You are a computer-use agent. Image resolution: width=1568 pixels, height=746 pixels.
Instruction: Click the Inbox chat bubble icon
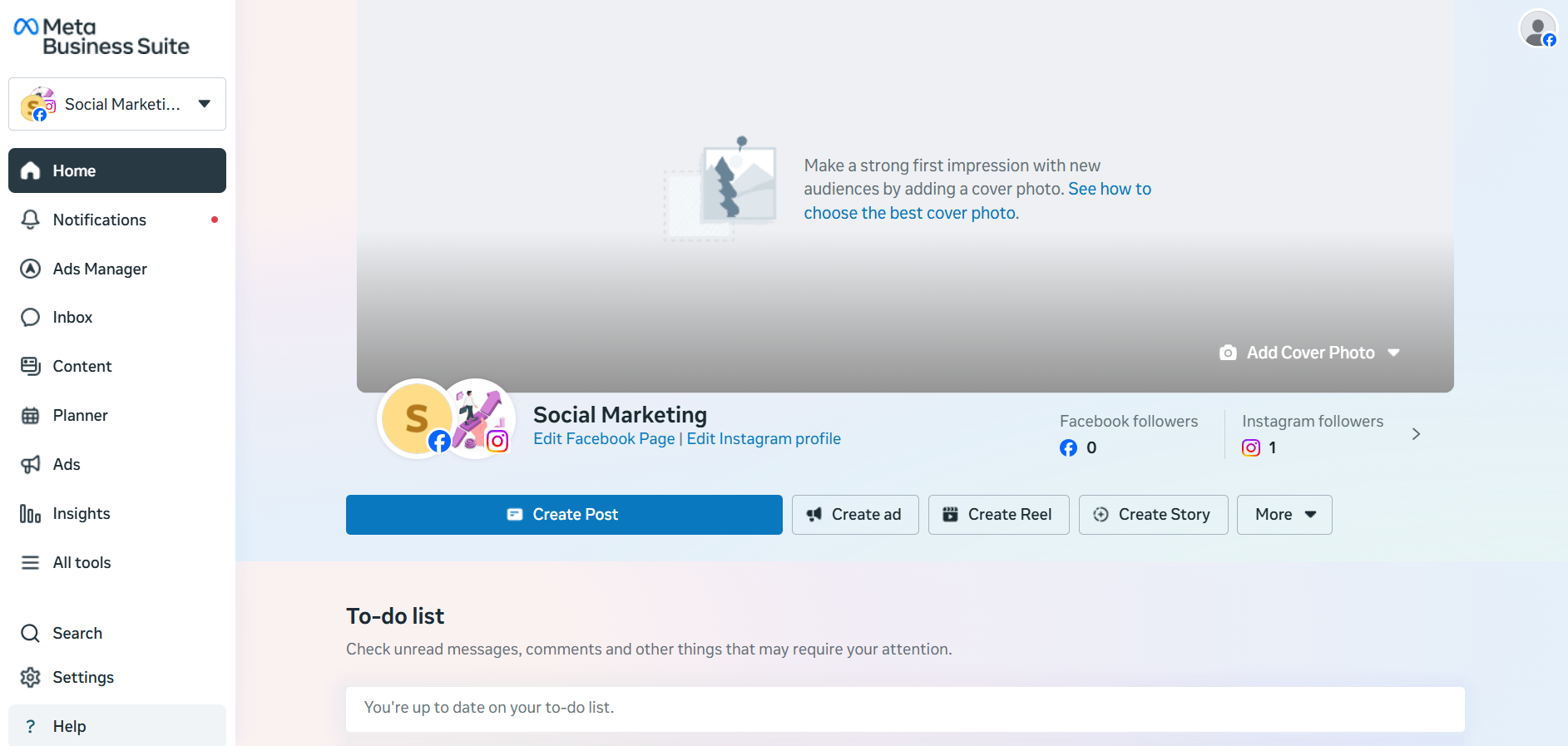[x=31, y=317]
